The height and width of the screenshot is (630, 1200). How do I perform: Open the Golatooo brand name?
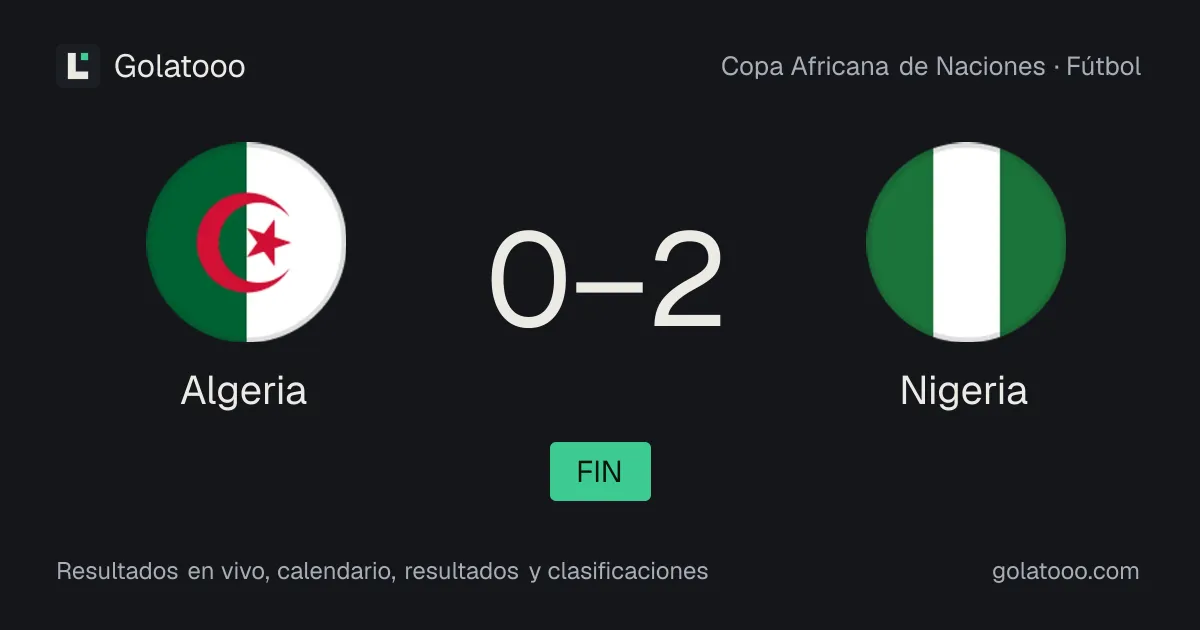tap(180, 67)
